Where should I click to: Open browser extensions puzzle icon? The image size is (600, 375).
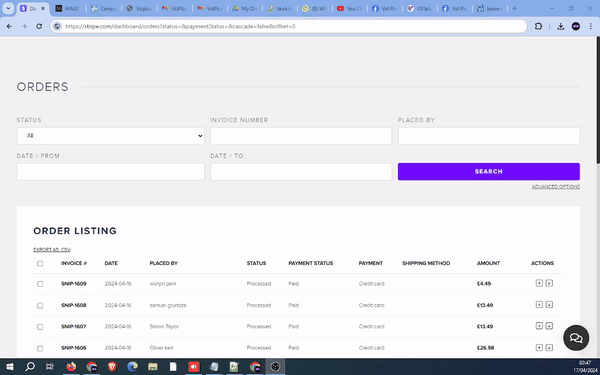coord(538,26)
